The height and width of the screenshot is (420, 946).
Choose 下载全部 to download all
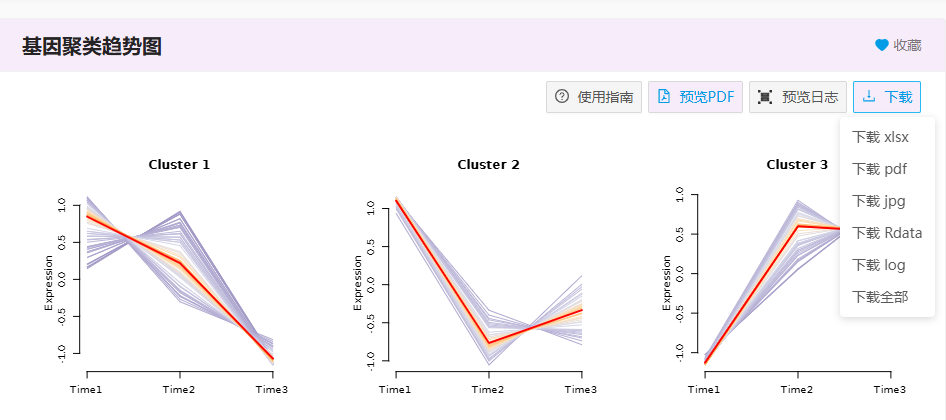pyautogui.click(x=879, y=297)
